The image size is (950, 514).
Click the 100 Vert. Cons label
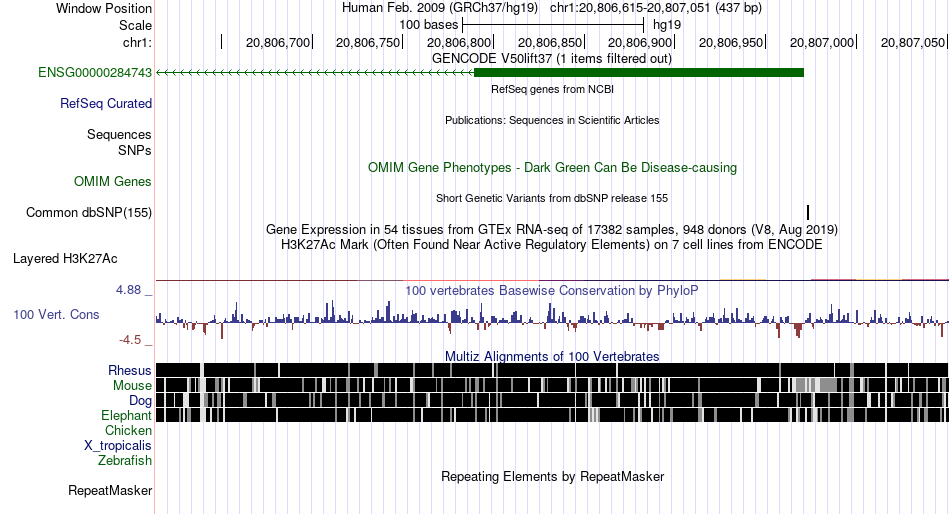(56, 315)
